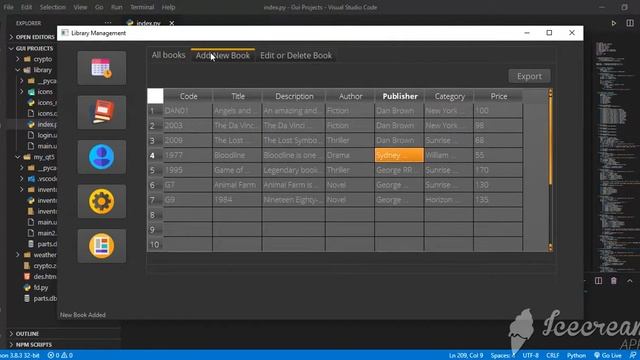Select row header number 4

coord(155,155)
